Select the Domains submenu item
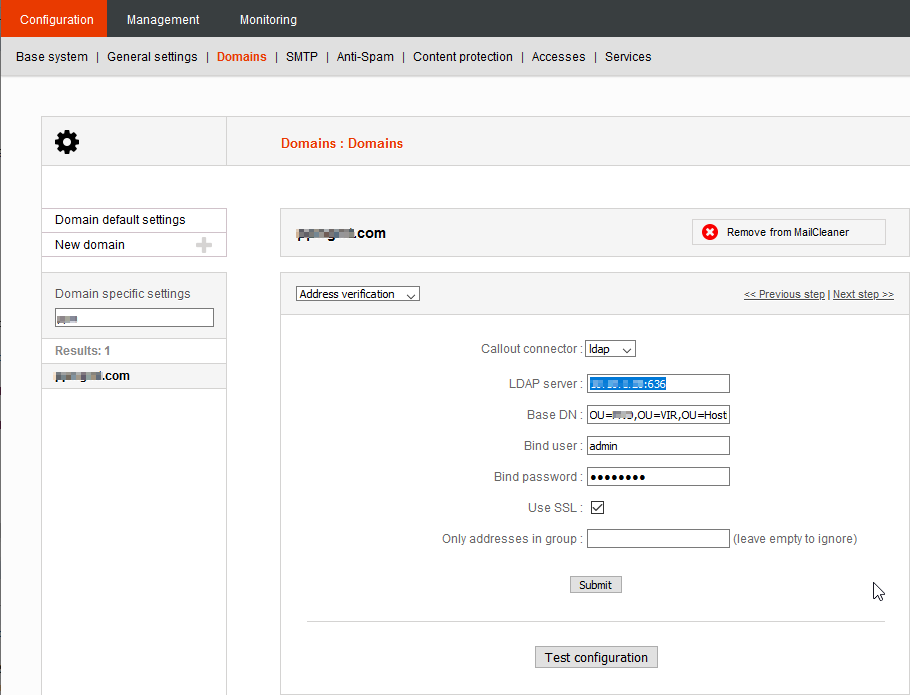The height and width of the screenshot is (695, 910). pyautogui.click(x=241, y=57)
